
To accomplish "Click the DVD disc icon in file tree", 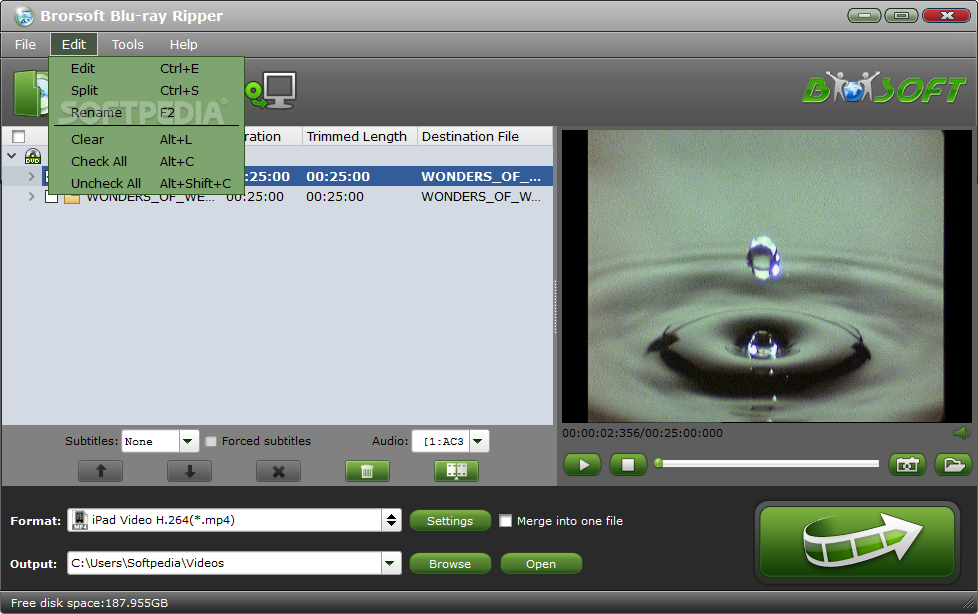I will pos(32,156).
